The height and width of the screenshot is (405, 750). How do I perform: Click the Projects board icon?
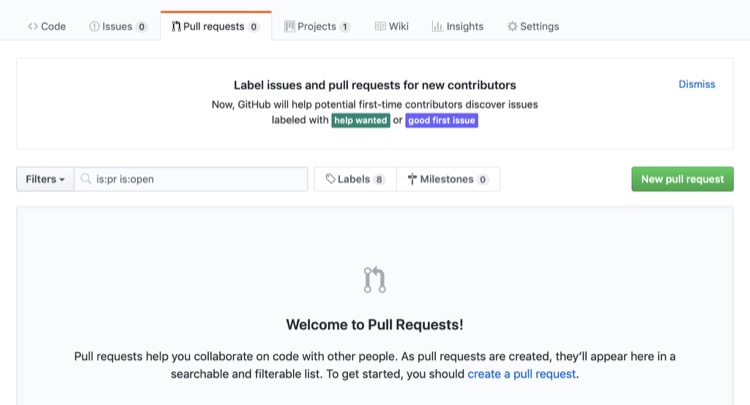click(289, 26)
